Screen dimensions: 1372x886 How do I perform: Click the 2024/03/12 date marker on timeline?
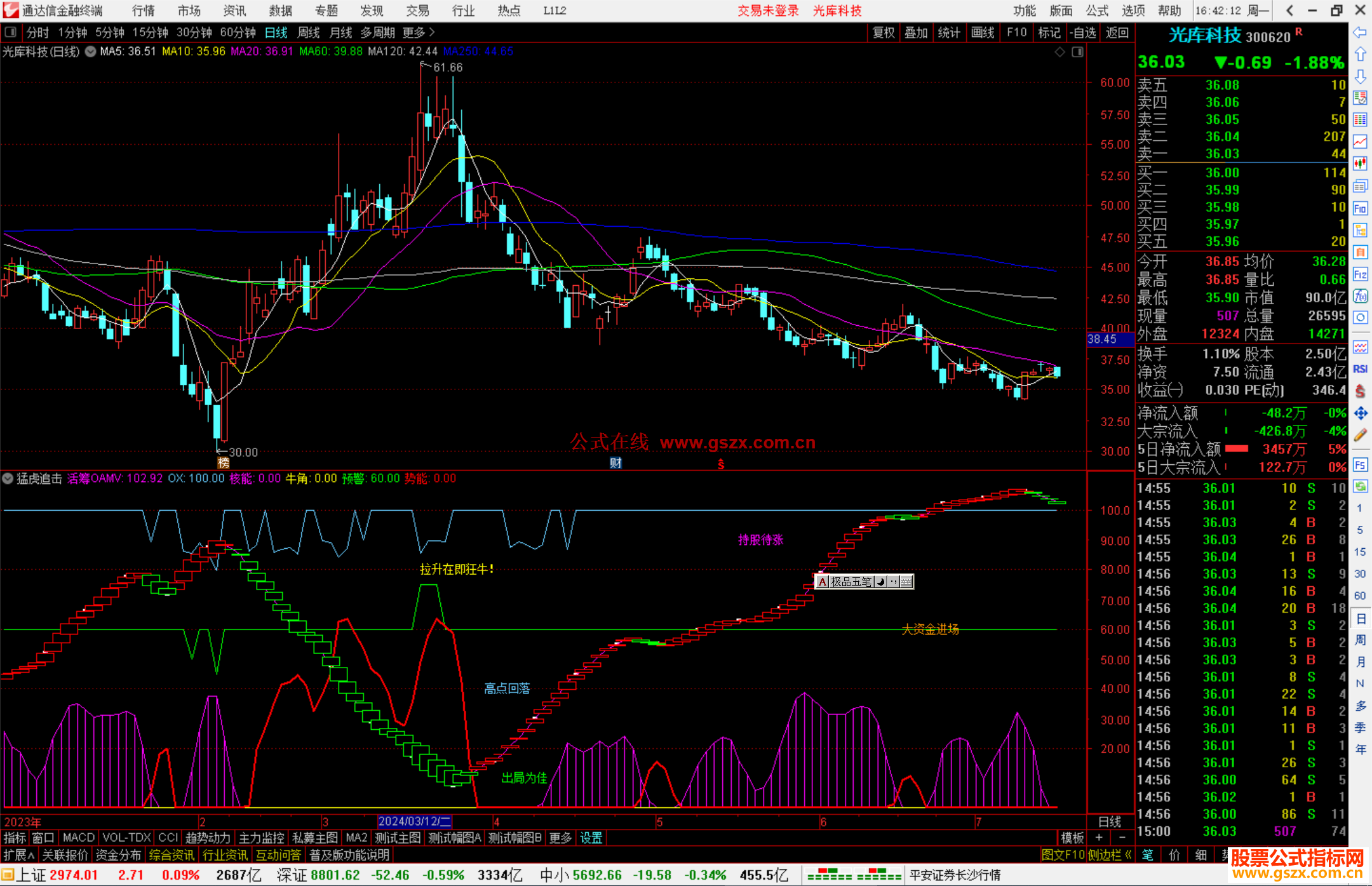pos(414,821)
